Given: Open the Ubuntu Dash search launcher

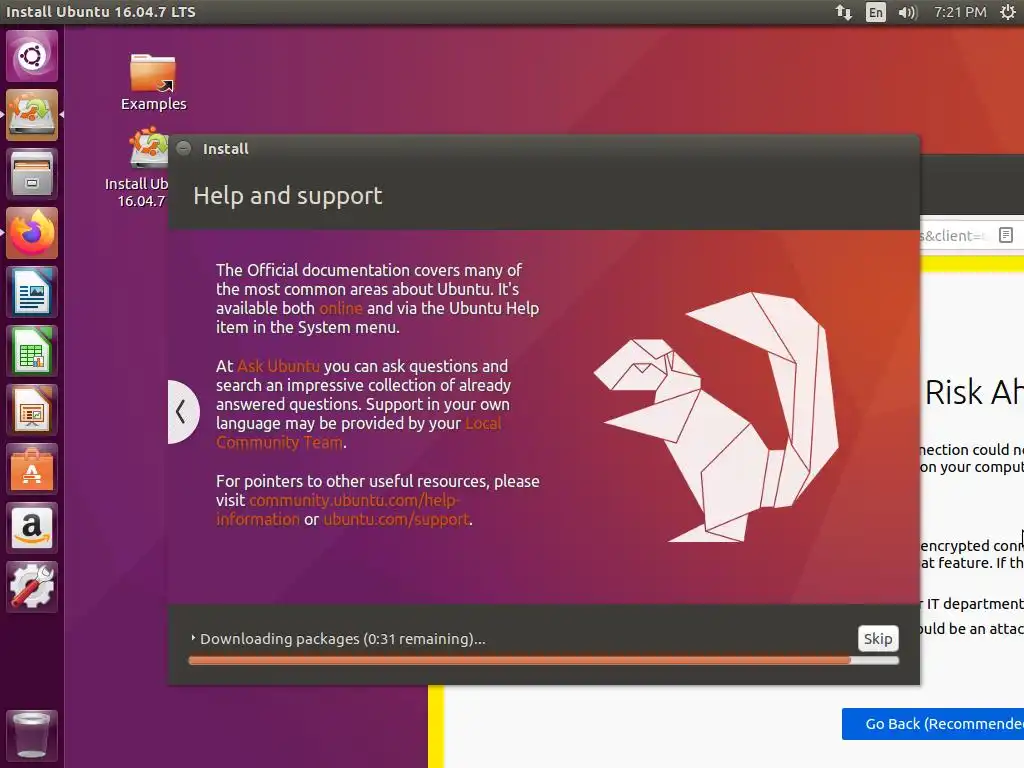Looking at the screenshot, I should [x=31, y=56].
